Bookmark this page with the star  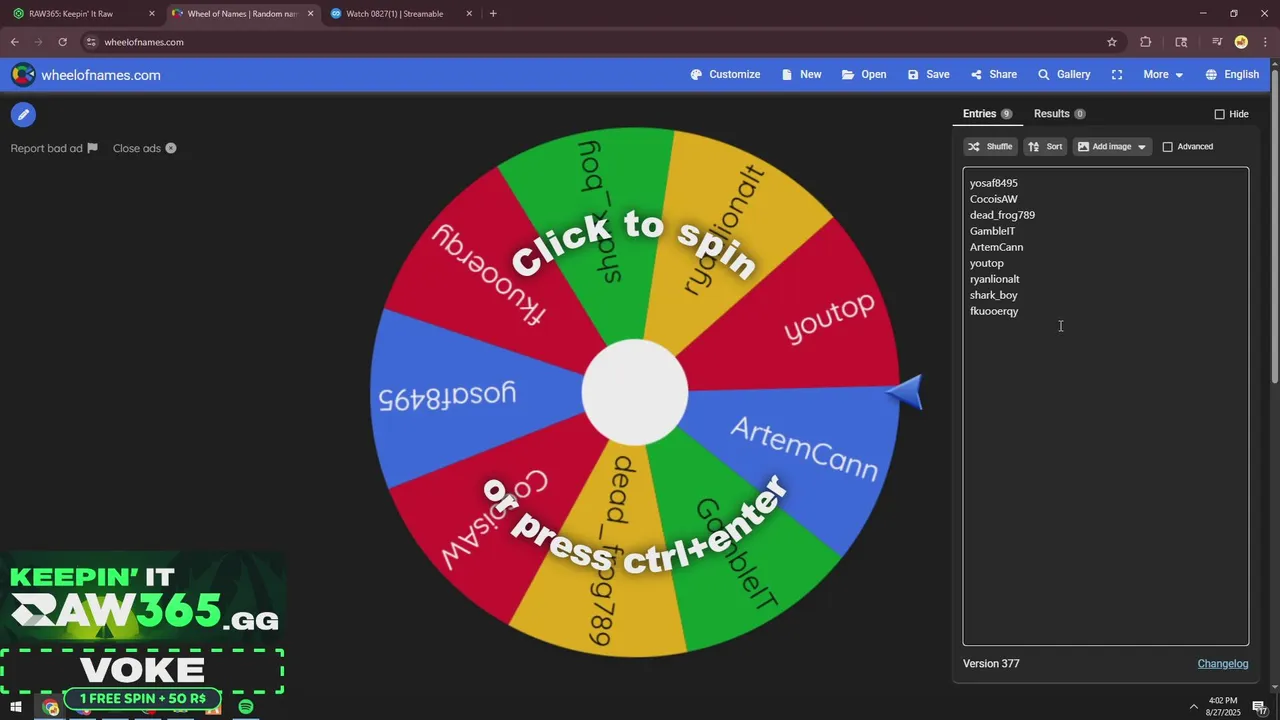1111,42
